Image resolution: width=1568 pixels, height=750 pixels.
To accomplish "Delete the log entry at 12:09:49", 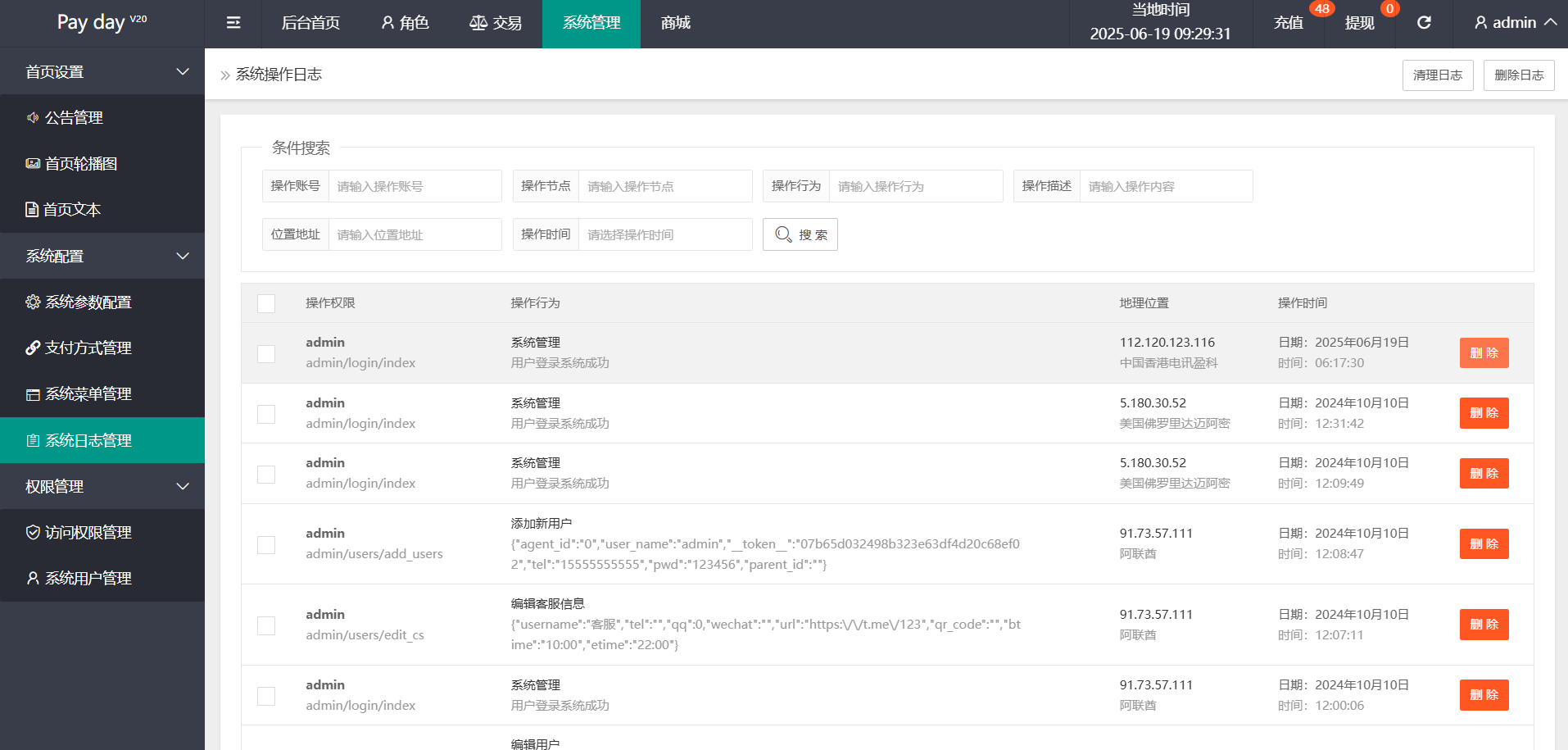I will click(x=1484, y=474).
